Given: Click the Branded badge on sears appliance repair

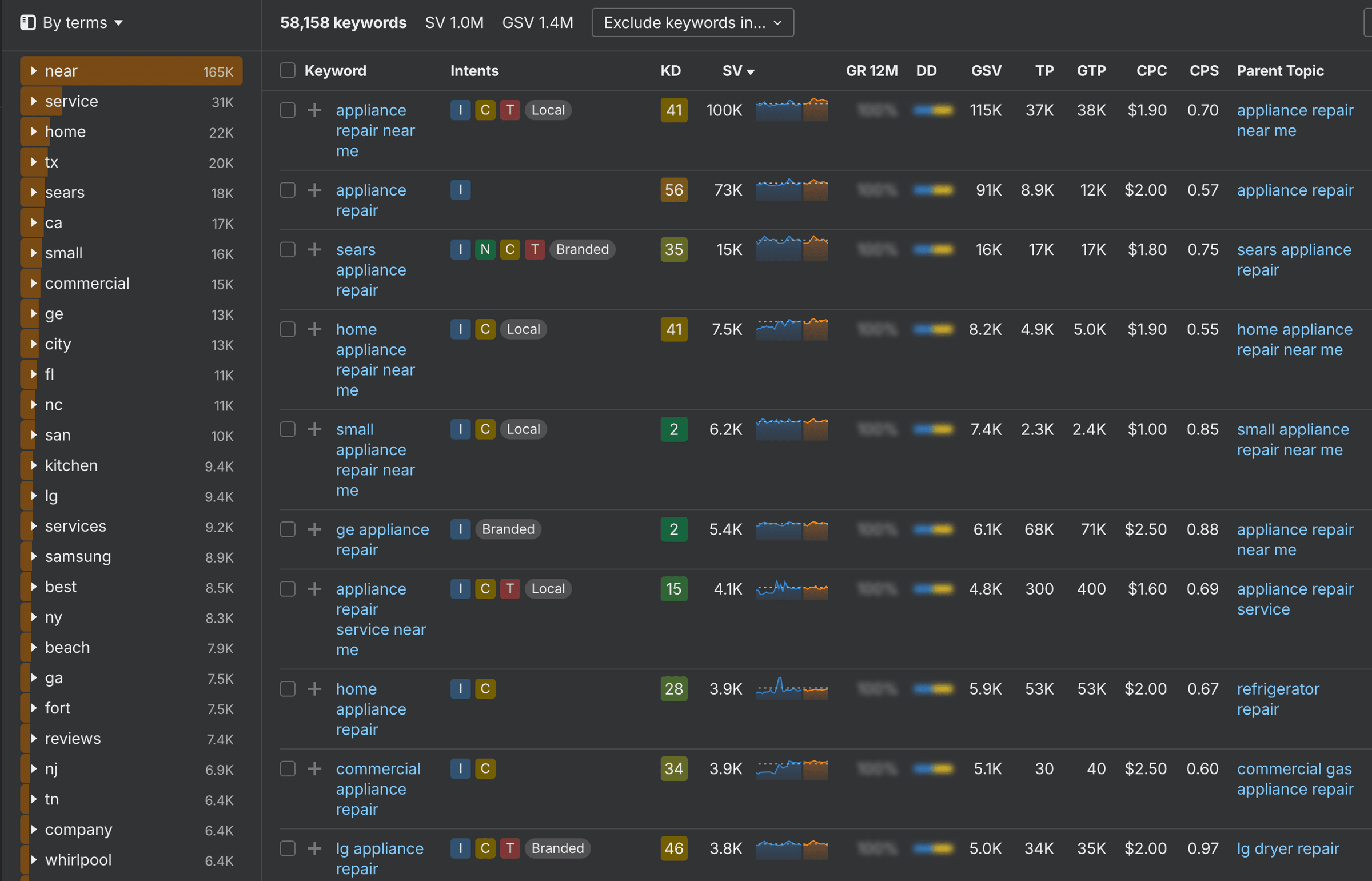Looking at the screenshot, I should point(581,249).
